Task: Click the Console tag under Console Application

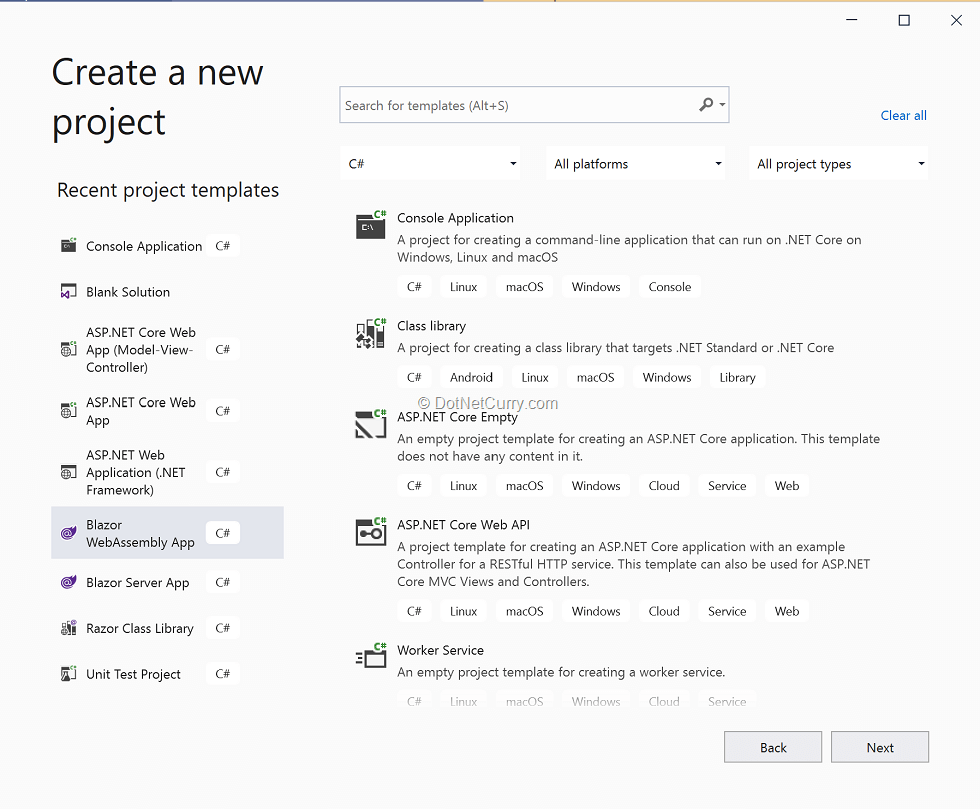Action: pyautogui.click(x=669, y=287)
